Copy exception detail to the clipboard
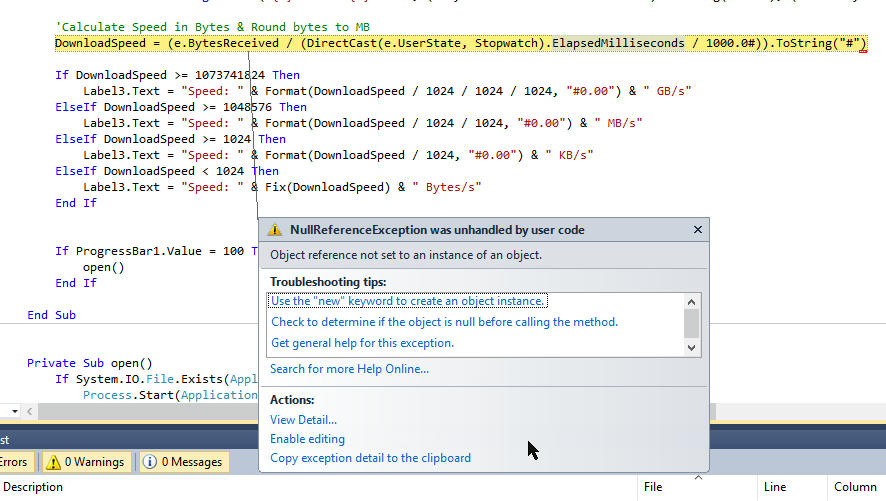The width and height of the screenshot is (886, 501). pyautogui.click(x=370, y=458)
